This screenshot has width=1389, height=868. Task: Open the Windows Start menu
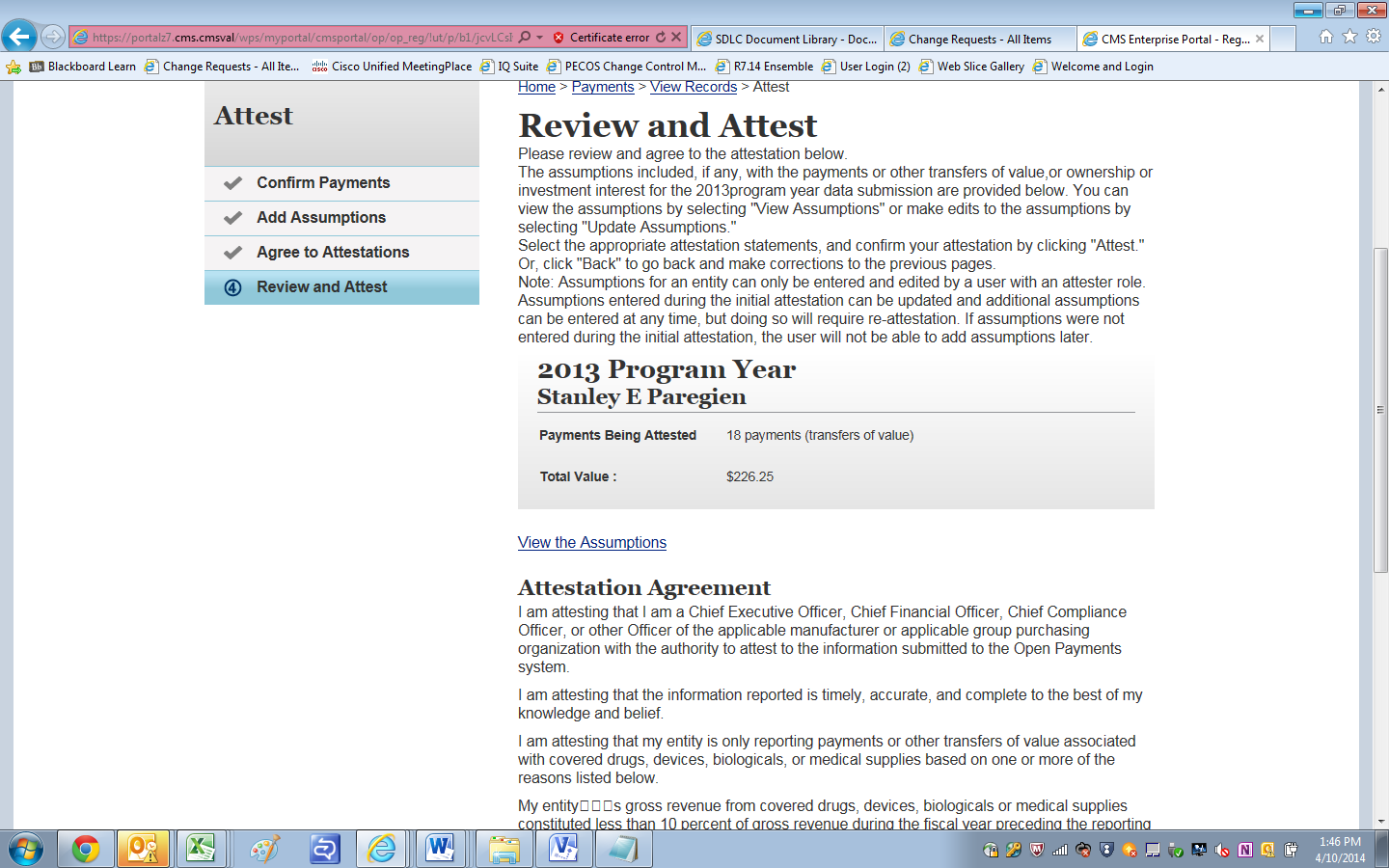[25, 849]
